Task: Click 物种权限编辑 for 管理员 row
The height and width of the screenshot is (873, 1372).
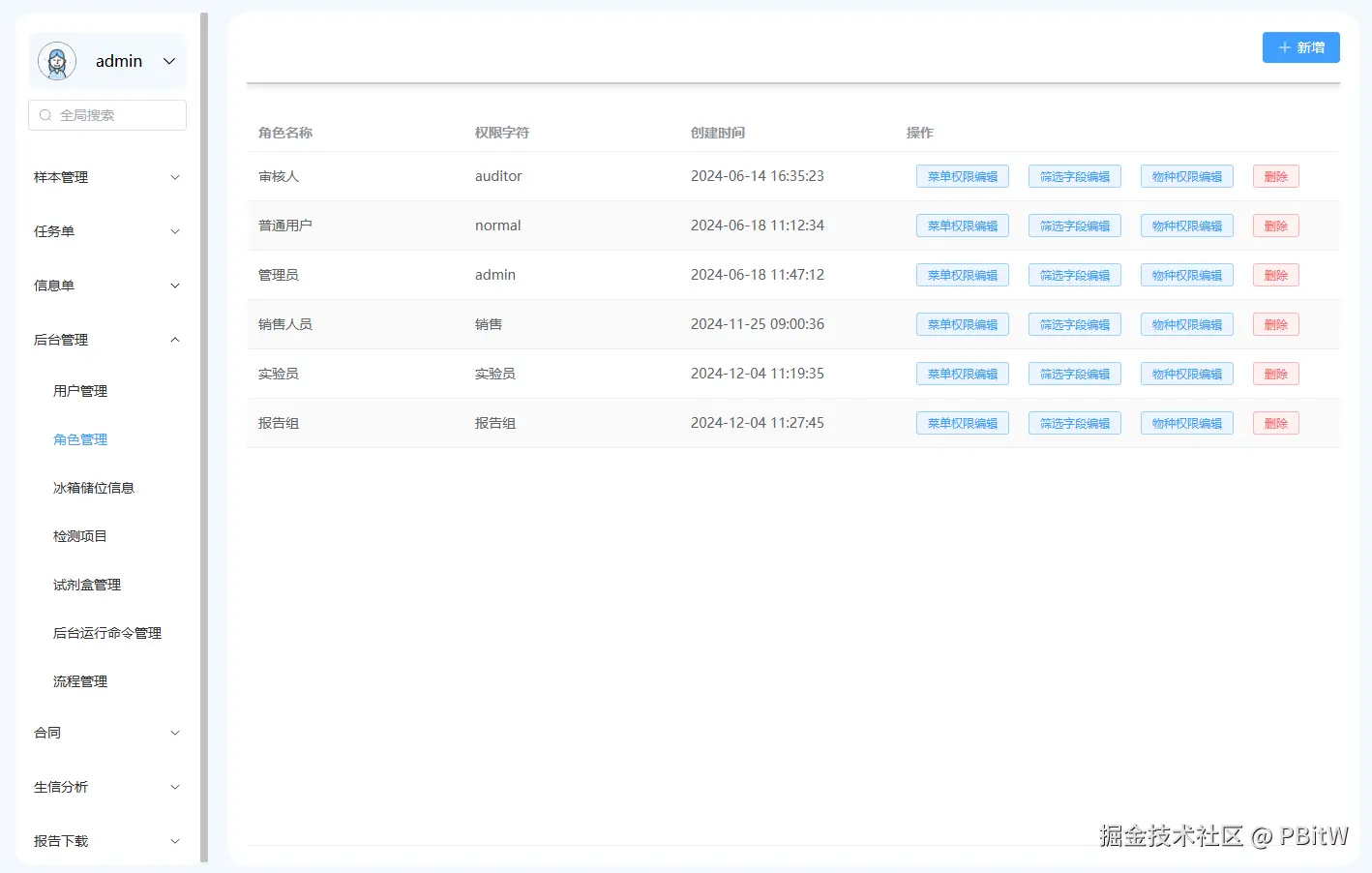Action: point(1187,275)
